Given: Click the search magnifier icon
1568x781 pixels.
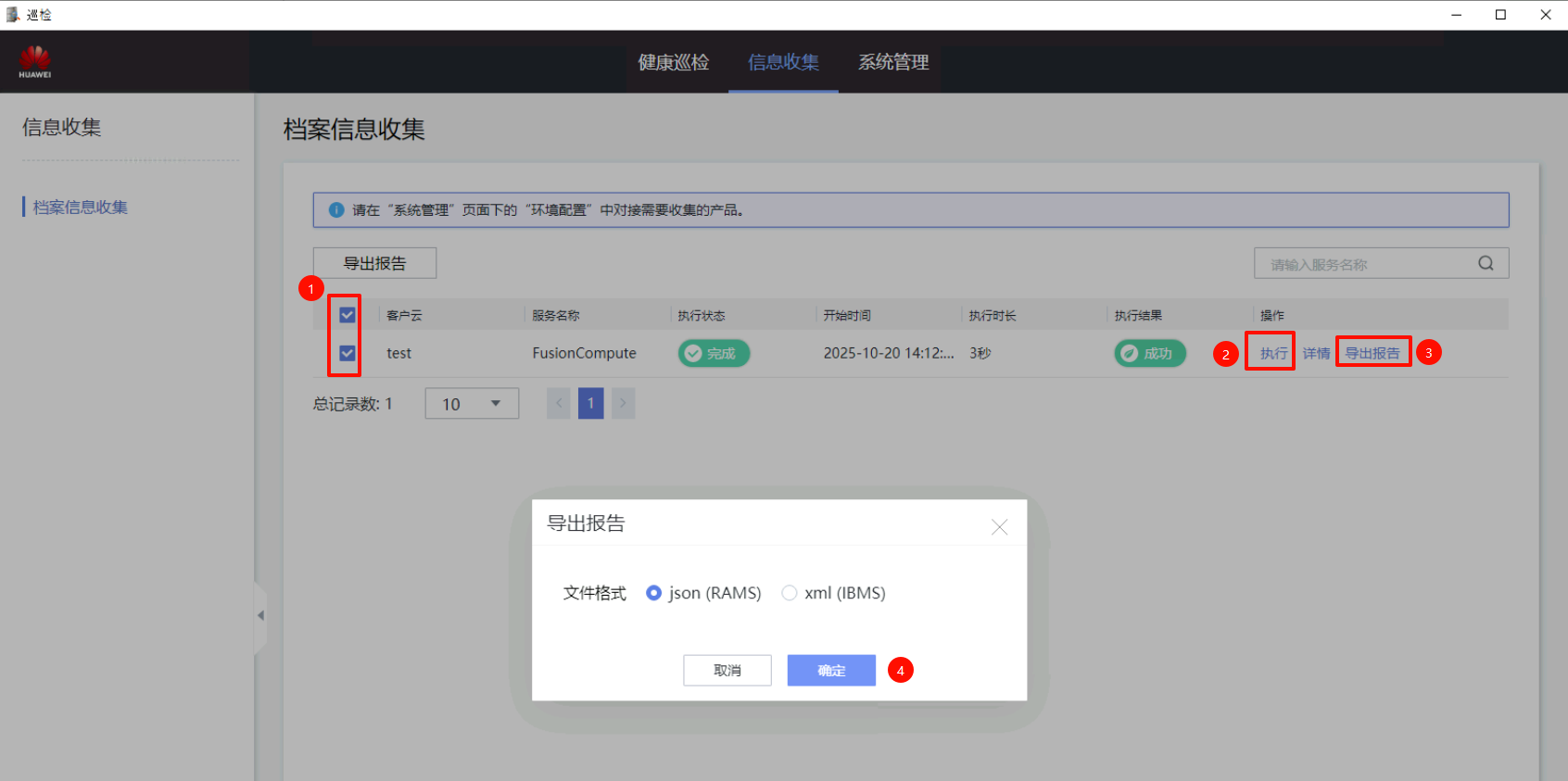Looking at the screenshot, I should click(1486, 263).
